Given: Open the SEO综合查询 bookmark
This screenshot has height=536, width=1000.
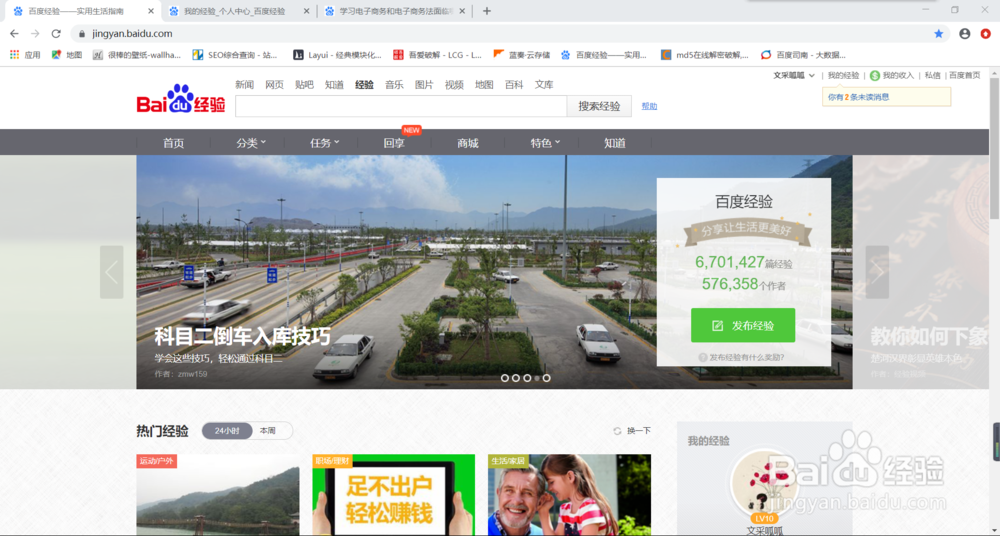Looking at the screenshot, I should pos(235,55).
